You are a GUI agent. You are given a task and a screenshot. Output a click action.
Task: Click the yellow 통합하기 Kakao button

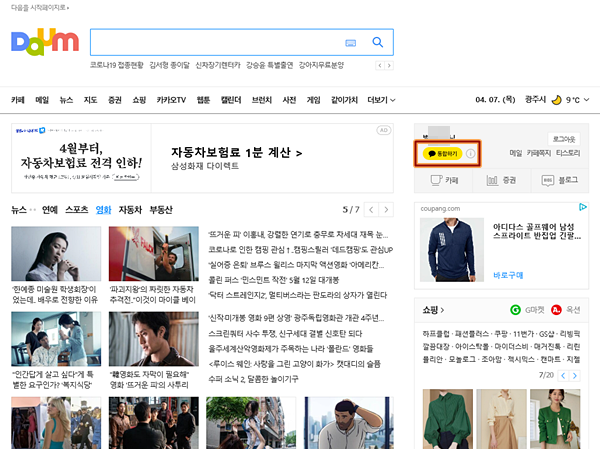(x=442, y=153)
